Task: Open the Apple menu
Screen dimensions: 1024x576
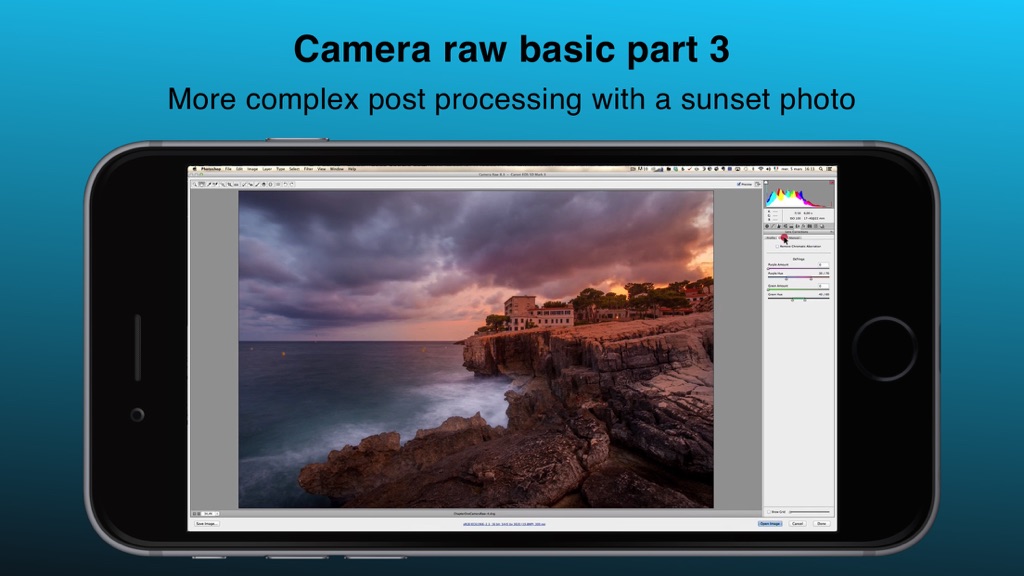Action: point(195,168)
